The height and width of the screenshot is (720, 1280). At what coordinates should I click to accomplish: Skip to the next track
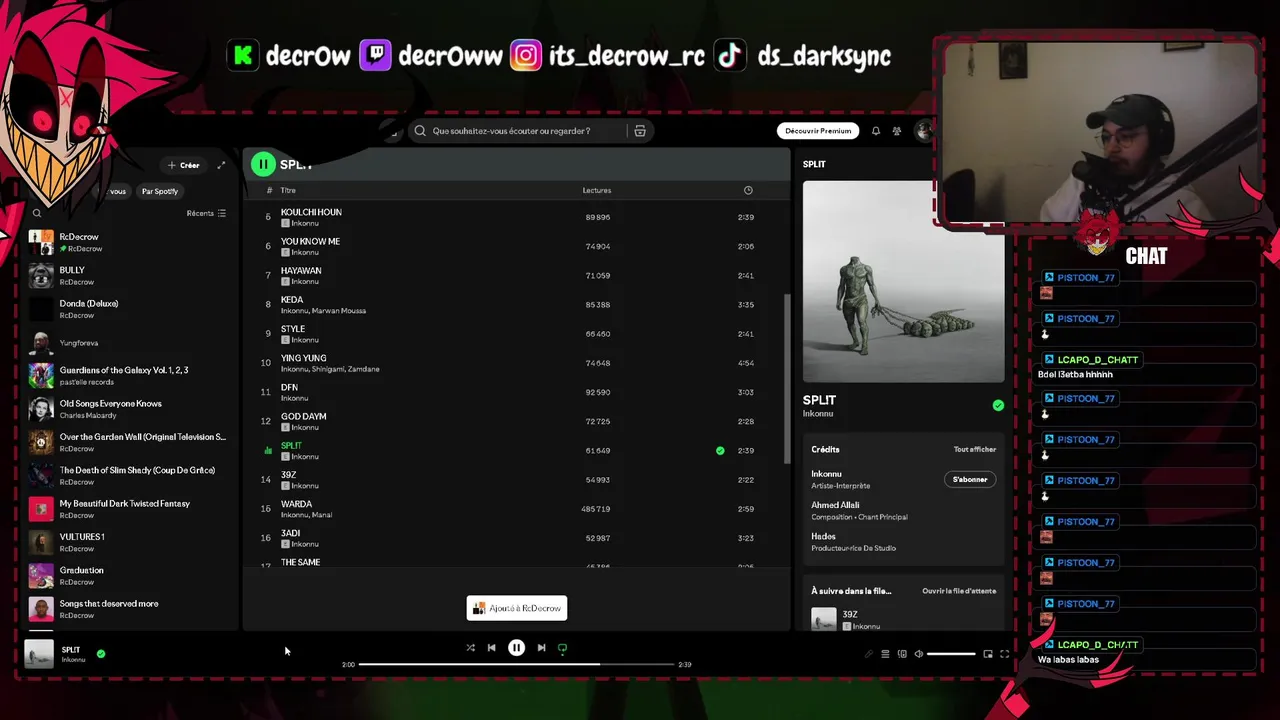[x=541, y=648]
